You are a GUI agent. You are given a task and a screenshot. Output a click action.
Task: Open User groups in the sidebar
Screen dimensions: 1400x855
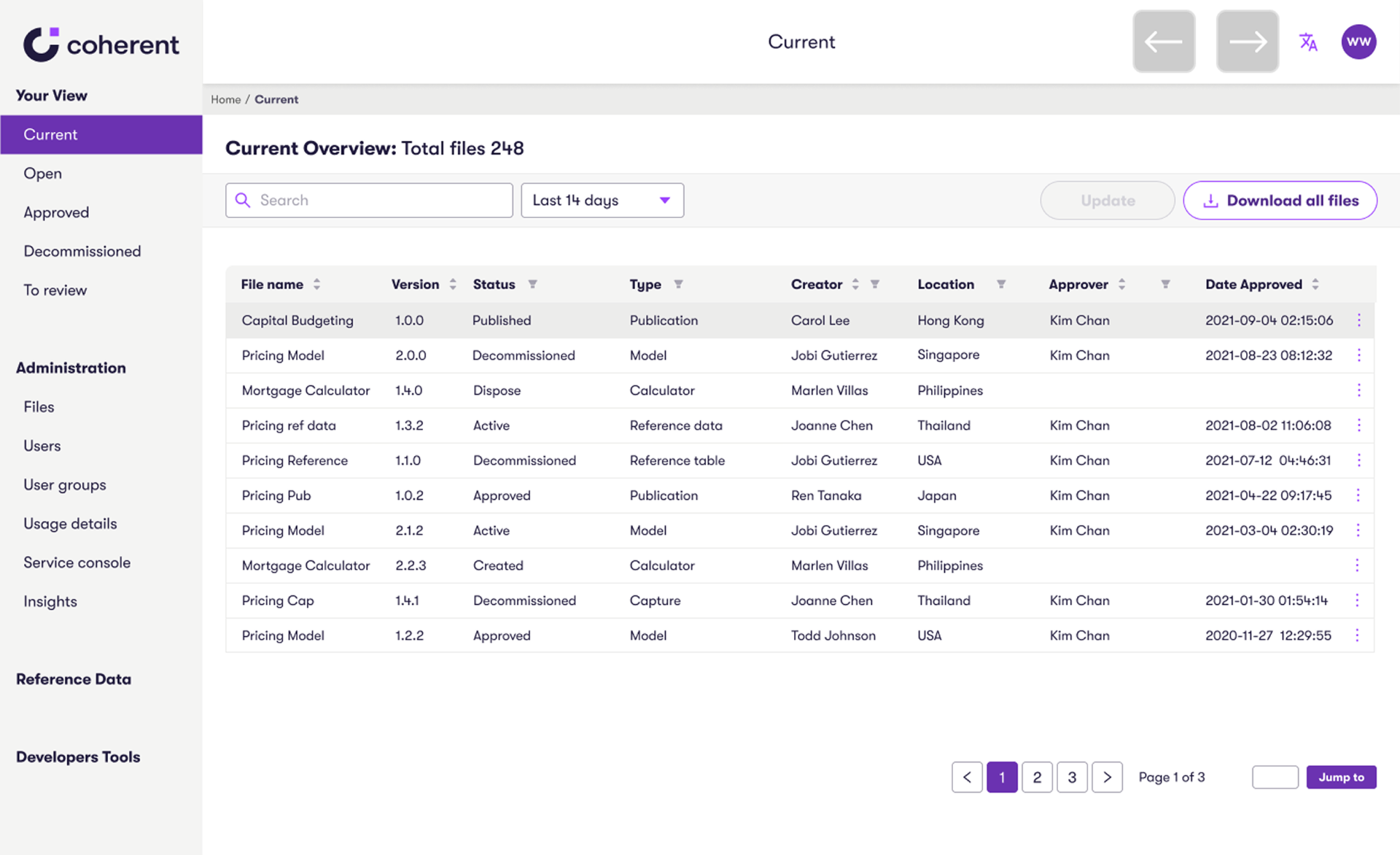coord(65,485)
